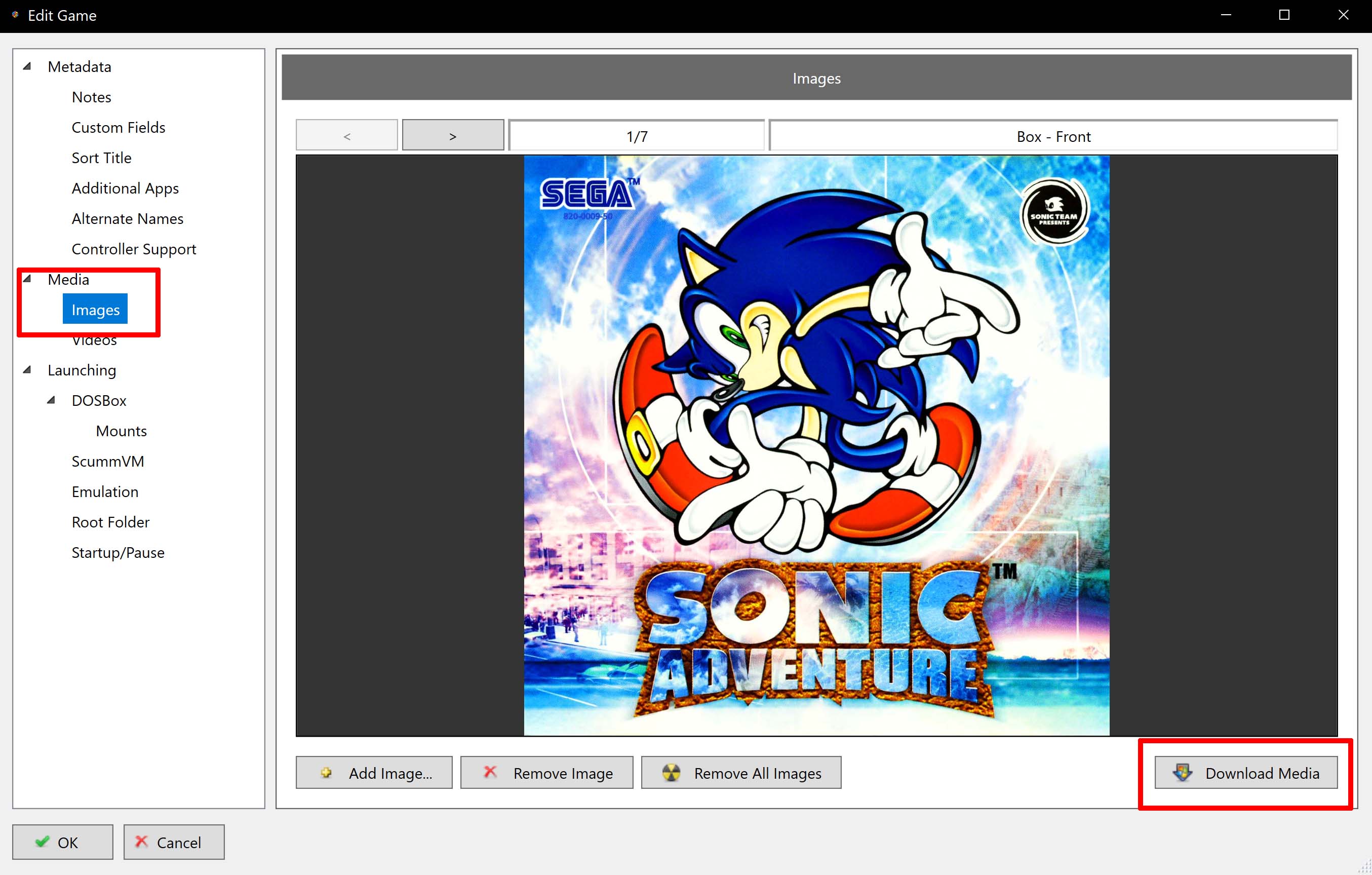
Task: Open the Notes page
Action: (x=91, y=97)
